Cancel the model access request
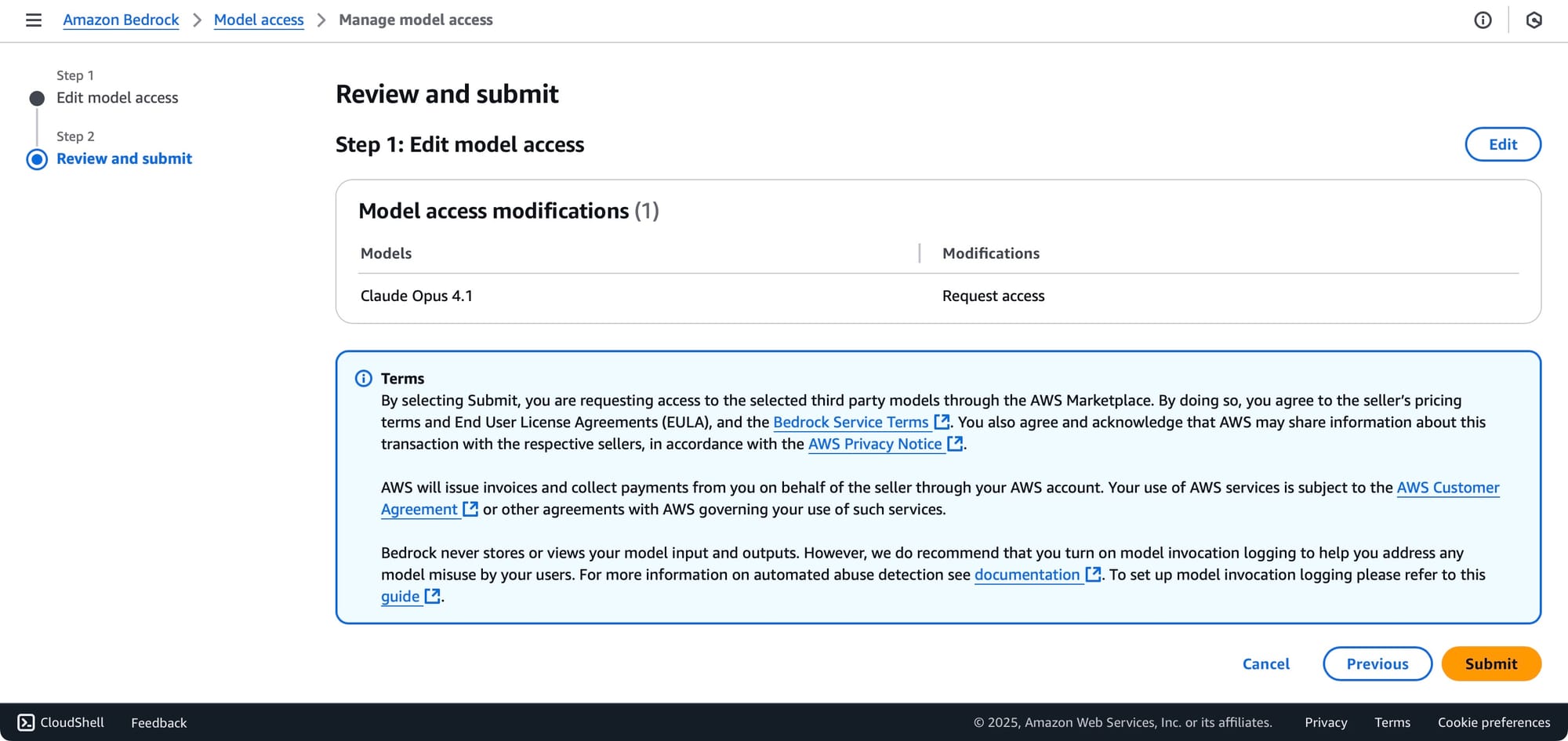Image resolution: width=1568 pixels, height=741 pixels. pos(1266,663)
